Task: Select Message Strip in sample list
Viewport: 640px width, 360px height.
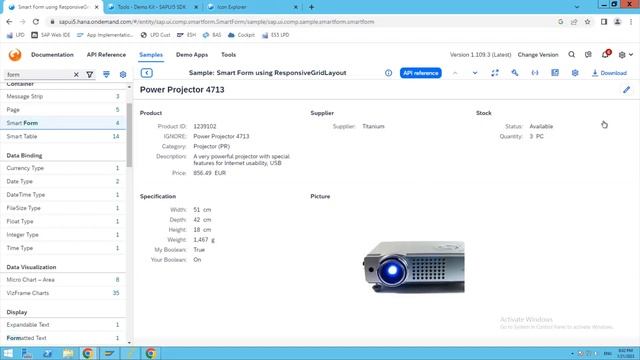Action: coord(63,96)
